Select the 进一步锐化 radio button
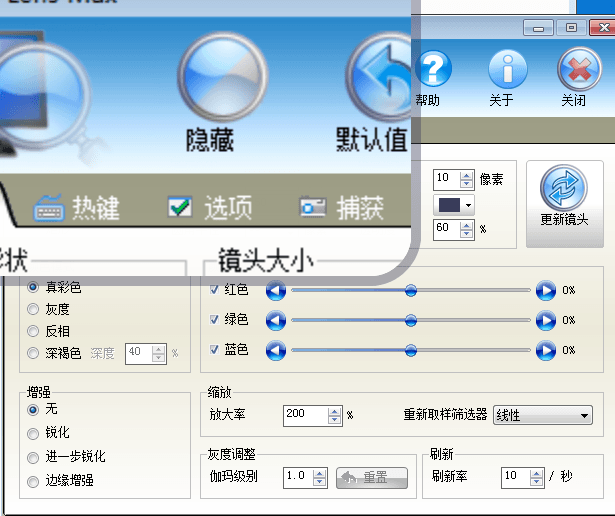Image resolution: width=615 pixels, height=516 pixels. pos(33,458)
